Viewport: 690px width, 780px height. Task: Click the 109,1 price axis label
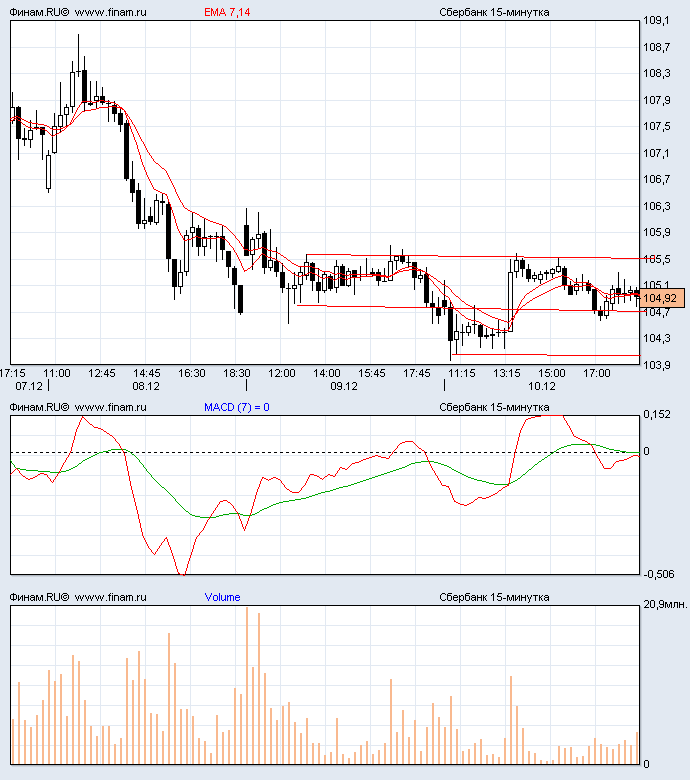pyautogui.click(x=657, y=20)
